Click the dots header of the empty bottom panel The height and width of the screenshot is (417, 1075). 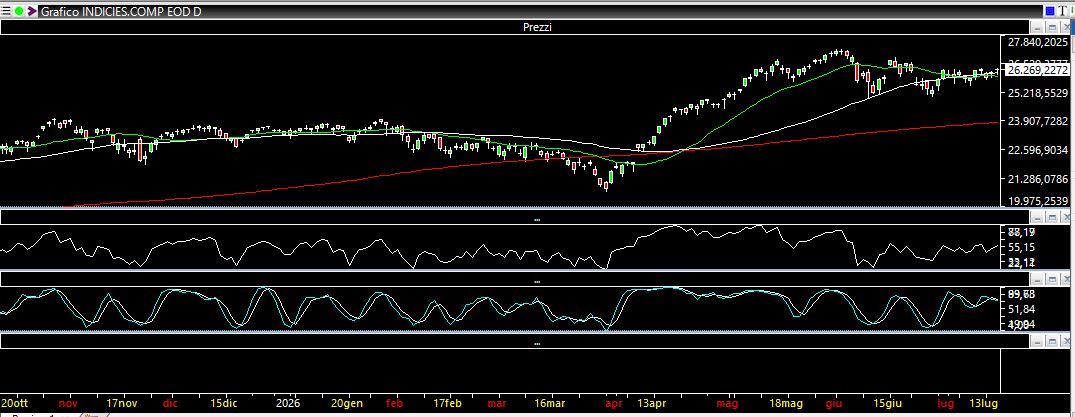pyautogui.click(x=515, y=342)
